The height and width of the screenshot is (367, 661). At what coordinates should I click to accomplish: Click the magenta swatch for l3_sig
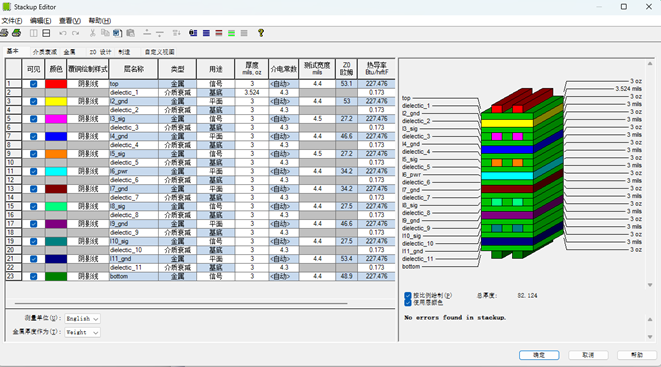click(x=56, y=119)
